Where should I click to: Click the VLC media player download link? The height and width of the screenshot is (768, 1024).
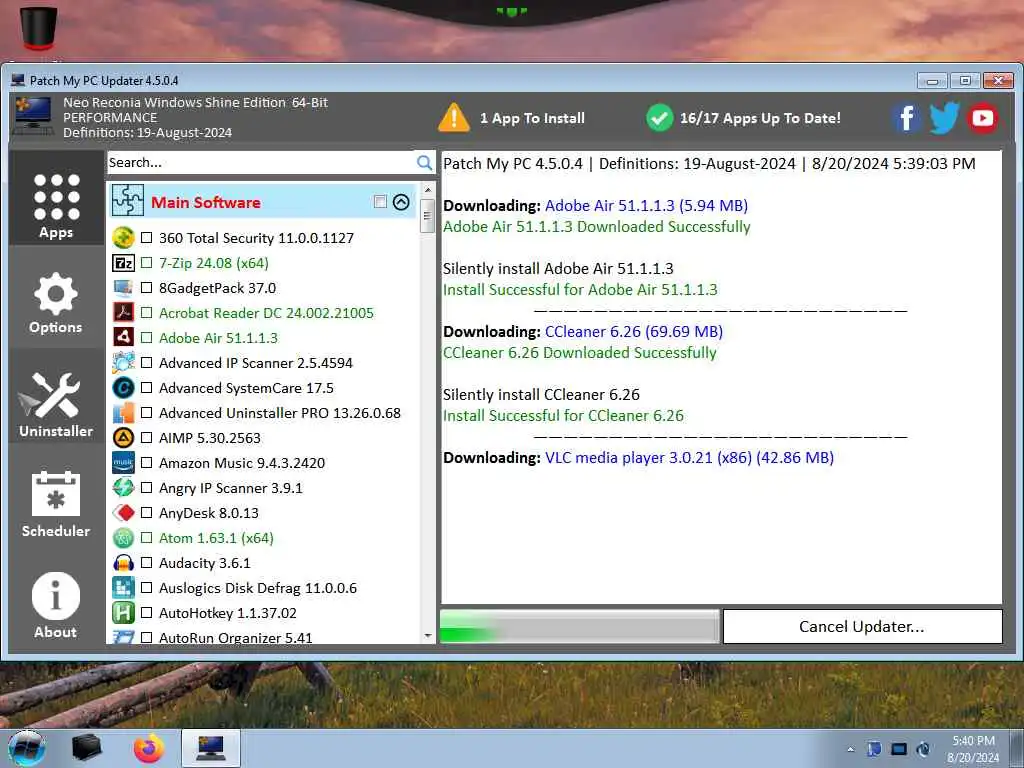pyautogui.click(x=689, y=458)
